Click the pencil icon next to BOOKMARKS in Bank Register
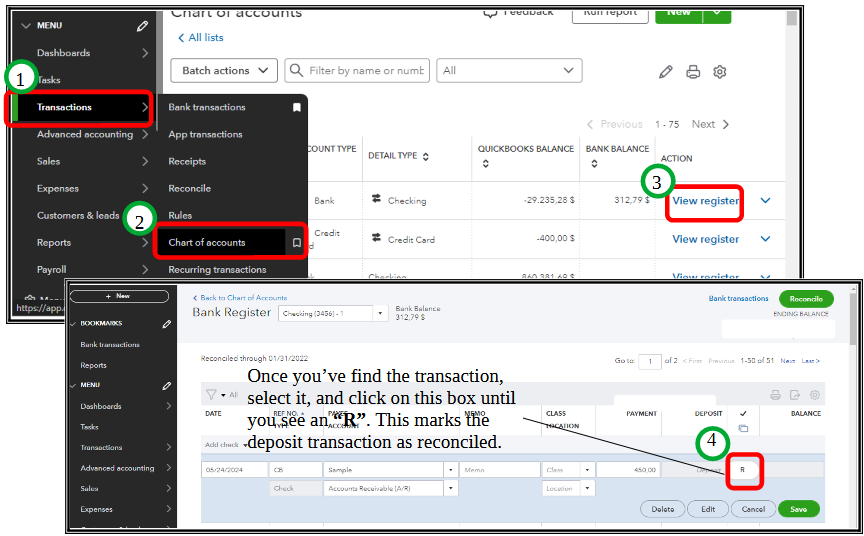The width and height of the screenshot is (864, 536). [x=166, y=324]
